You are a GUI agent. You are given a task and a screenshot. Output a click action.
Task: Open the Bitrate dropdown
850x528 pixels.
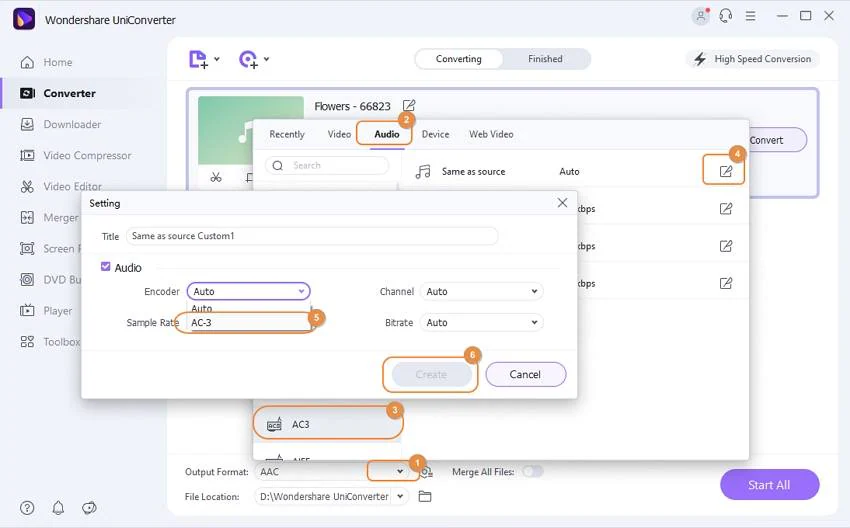[481, 323]
